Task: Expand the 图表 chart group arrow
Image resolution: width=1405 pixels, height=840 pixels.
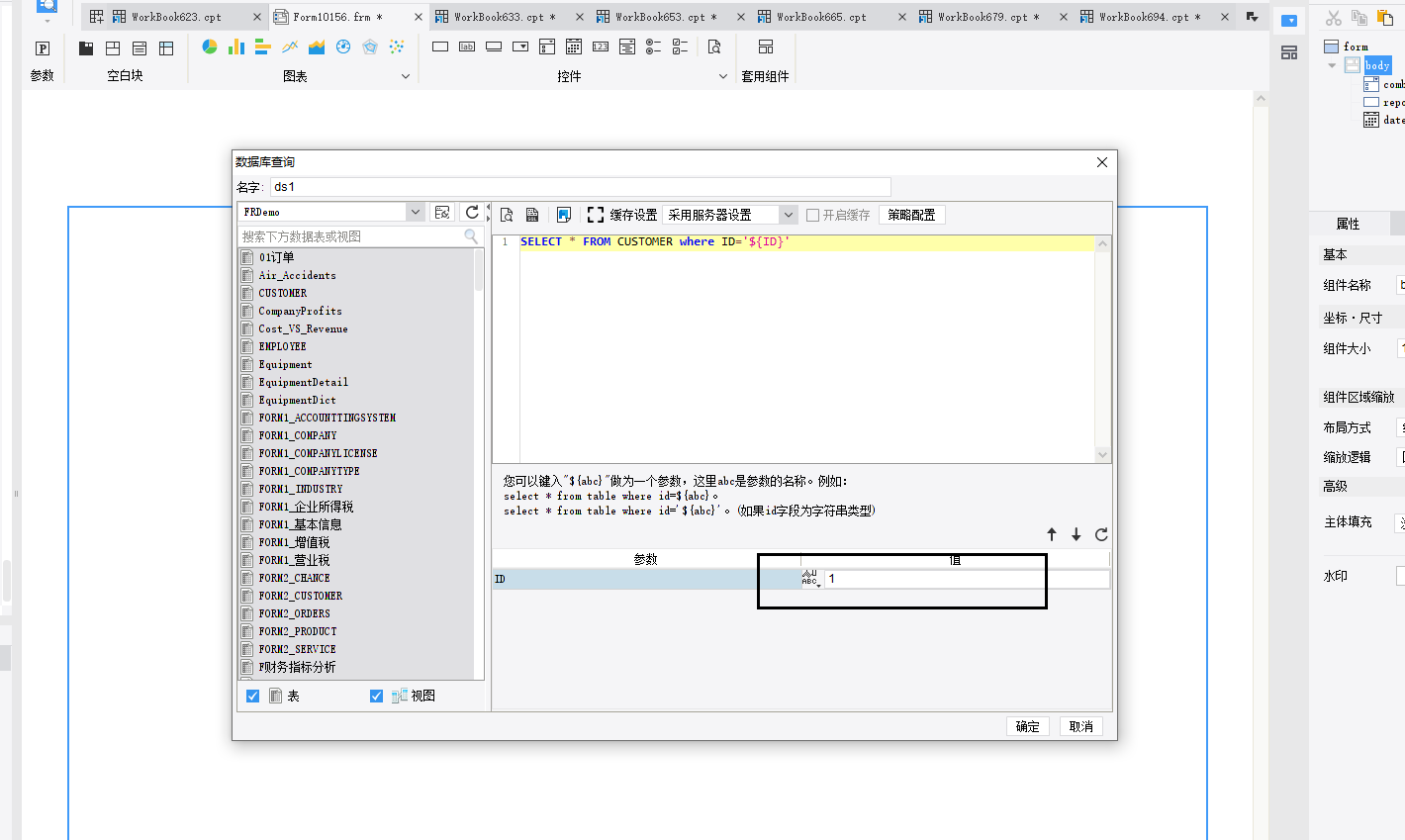Action: coord(405,76)
